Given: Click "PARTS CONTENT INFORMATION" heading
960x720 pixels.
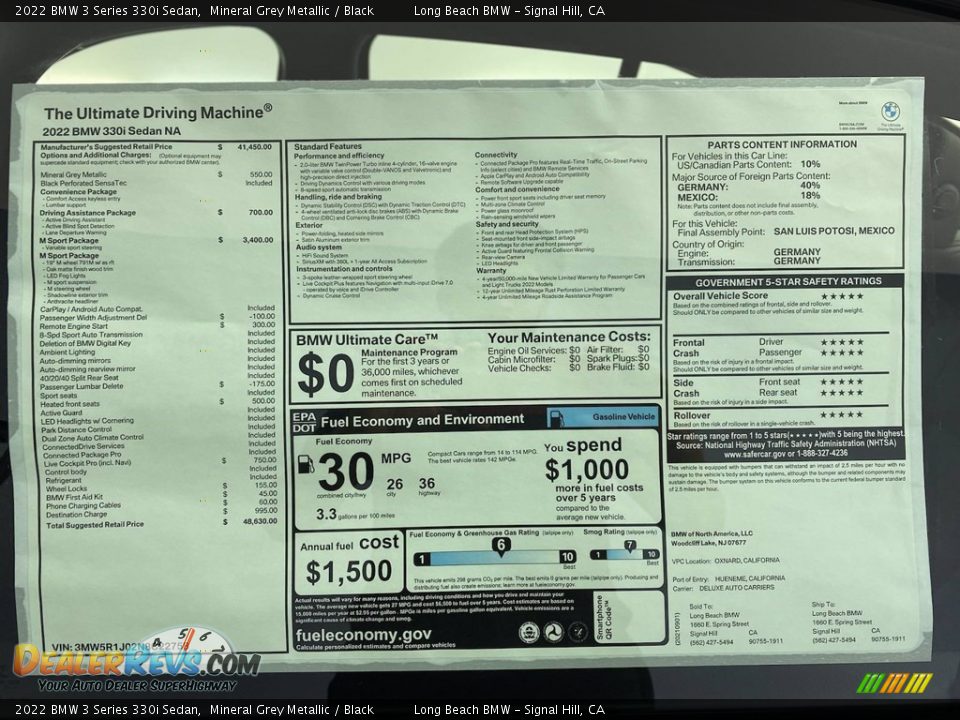Looking at the screenshot, I should tap(782, 144).
